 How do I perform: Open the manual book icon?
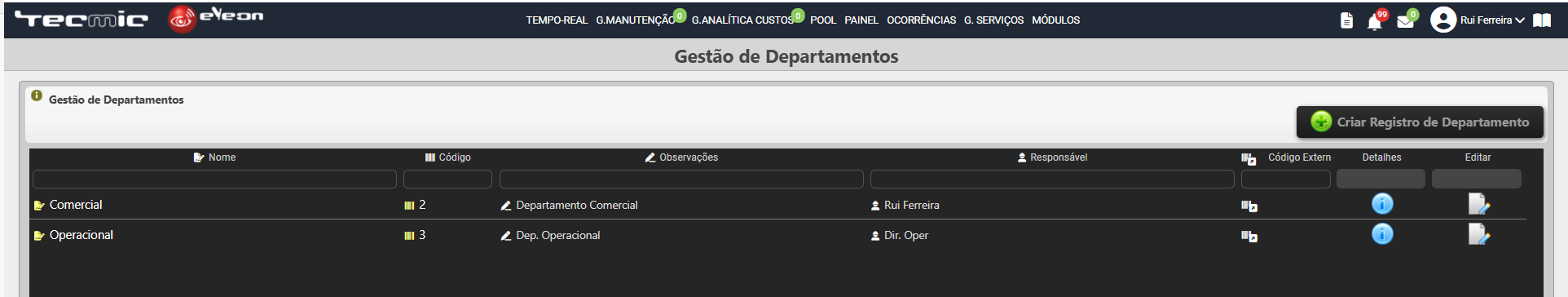[x=1542, y=20]
